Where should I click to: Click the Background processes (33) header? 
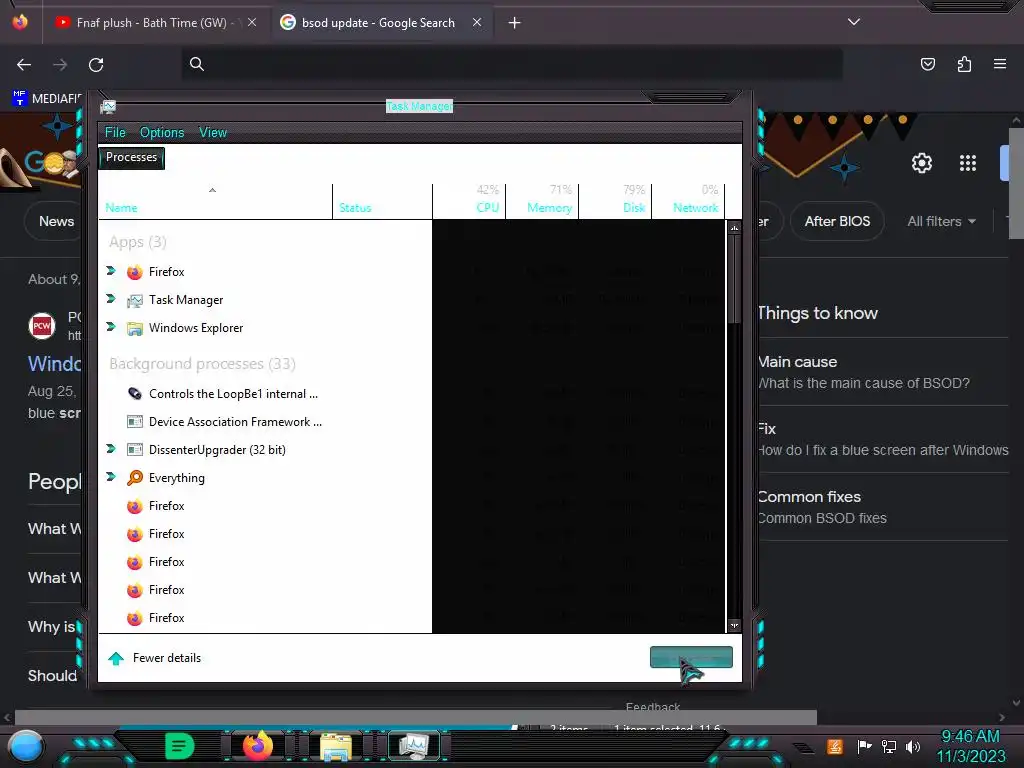pos(202,364)
